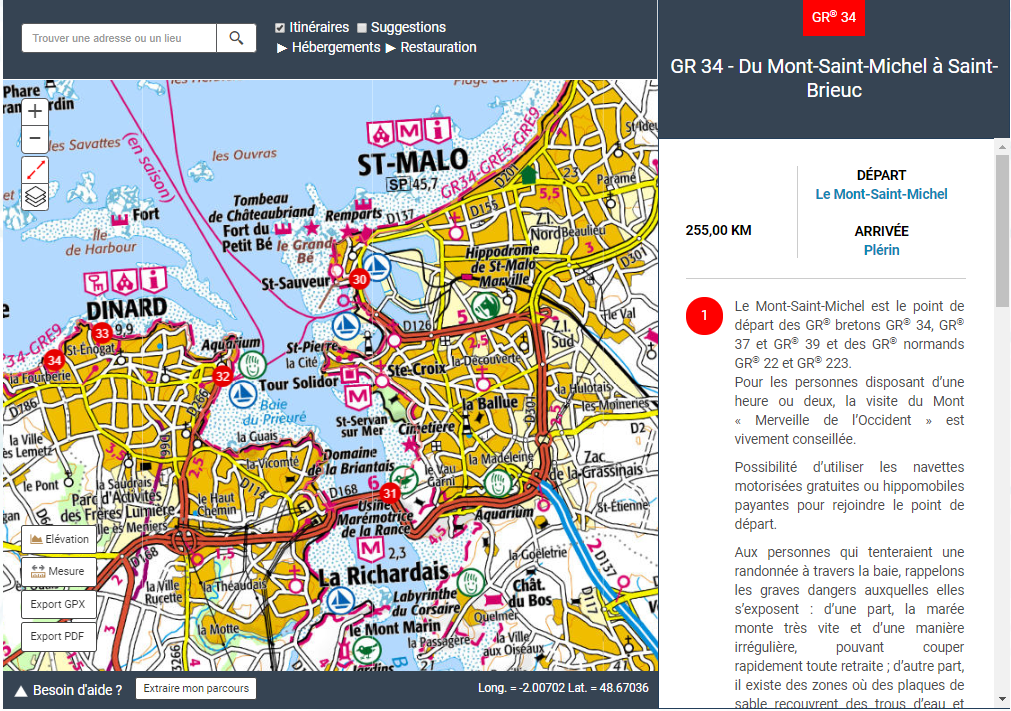Click the search magnifier icon
The width and height of the screenshot is (1011, 711).
(236, 38)
